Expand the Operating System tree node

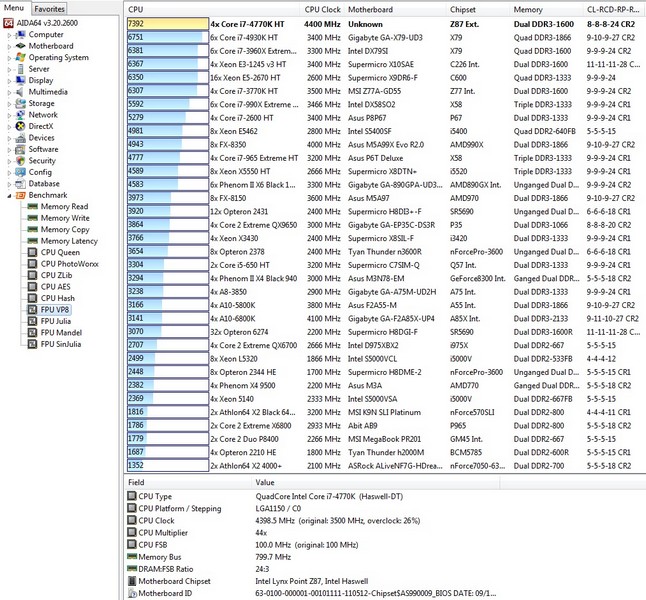click(9, 58)
